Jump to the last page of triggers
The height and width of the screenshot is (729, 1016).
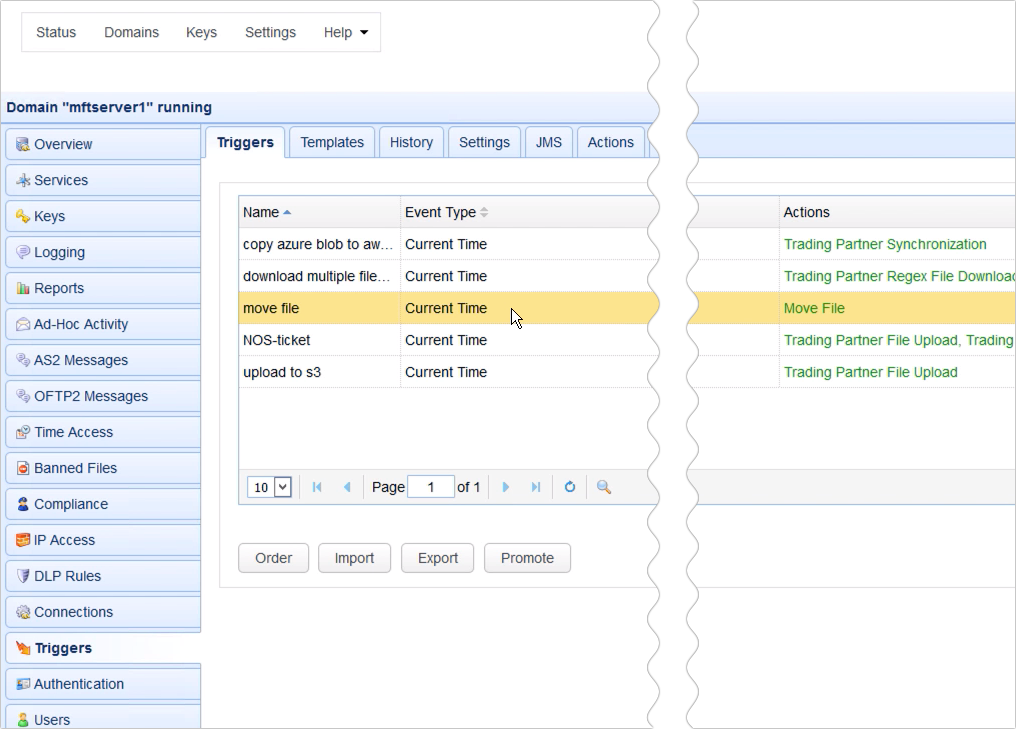536,487
